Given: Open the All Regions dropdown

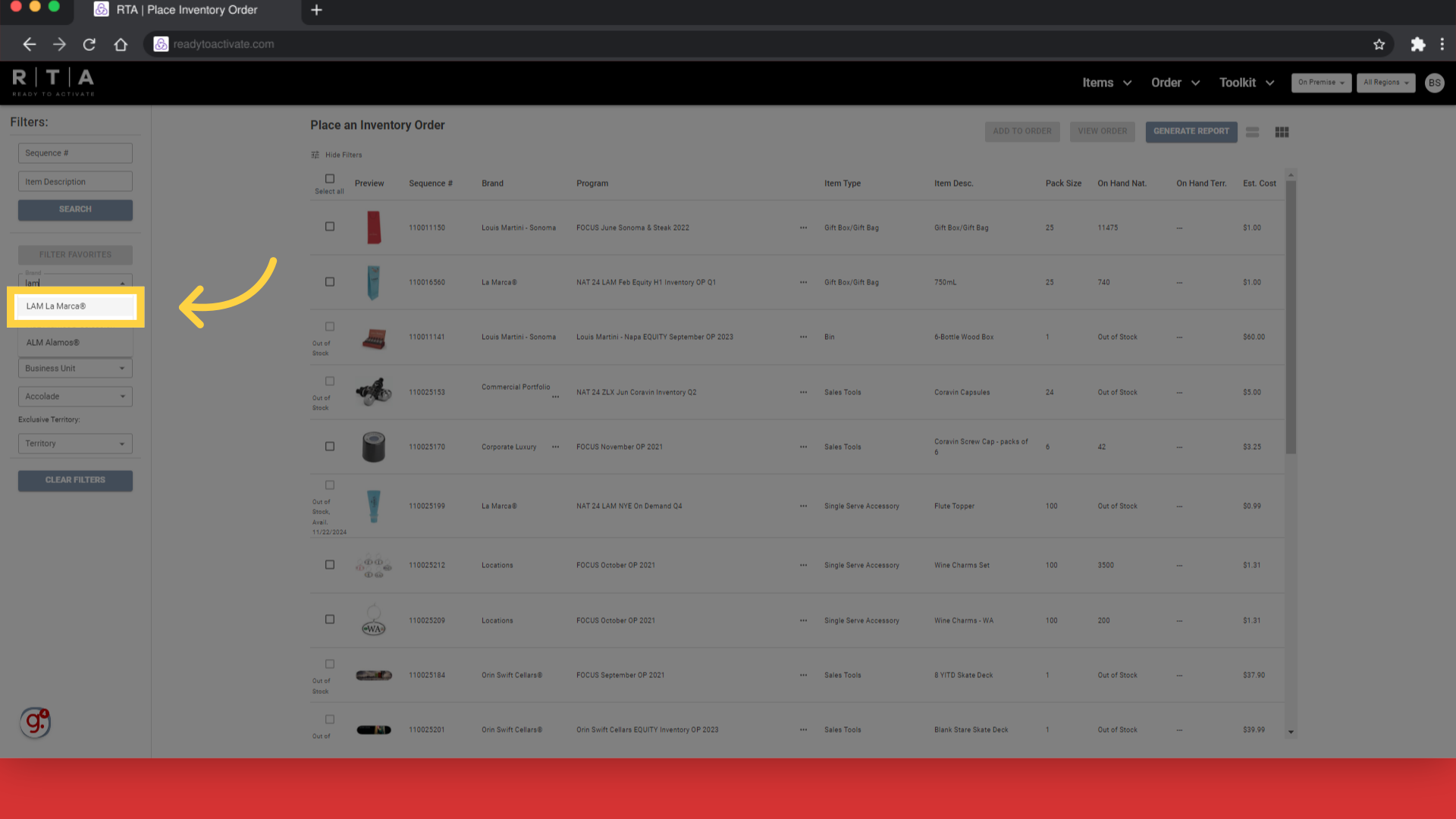Looking at the screenshot, I should point(1385,83).
